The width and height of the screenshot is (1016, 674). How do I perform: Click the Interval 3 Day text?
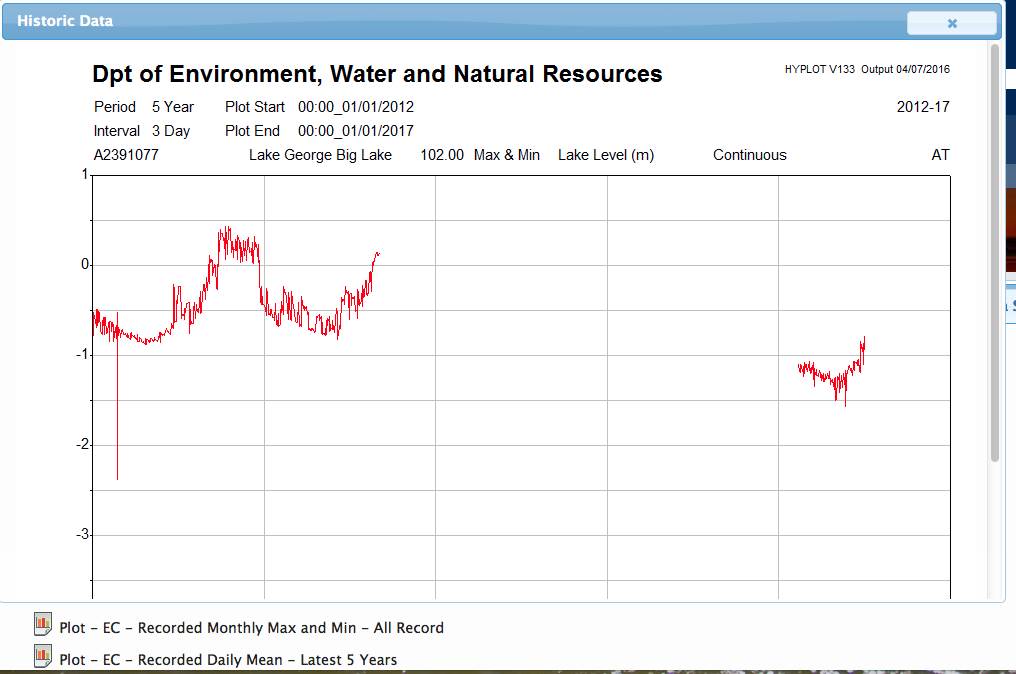tap(142, 131)
